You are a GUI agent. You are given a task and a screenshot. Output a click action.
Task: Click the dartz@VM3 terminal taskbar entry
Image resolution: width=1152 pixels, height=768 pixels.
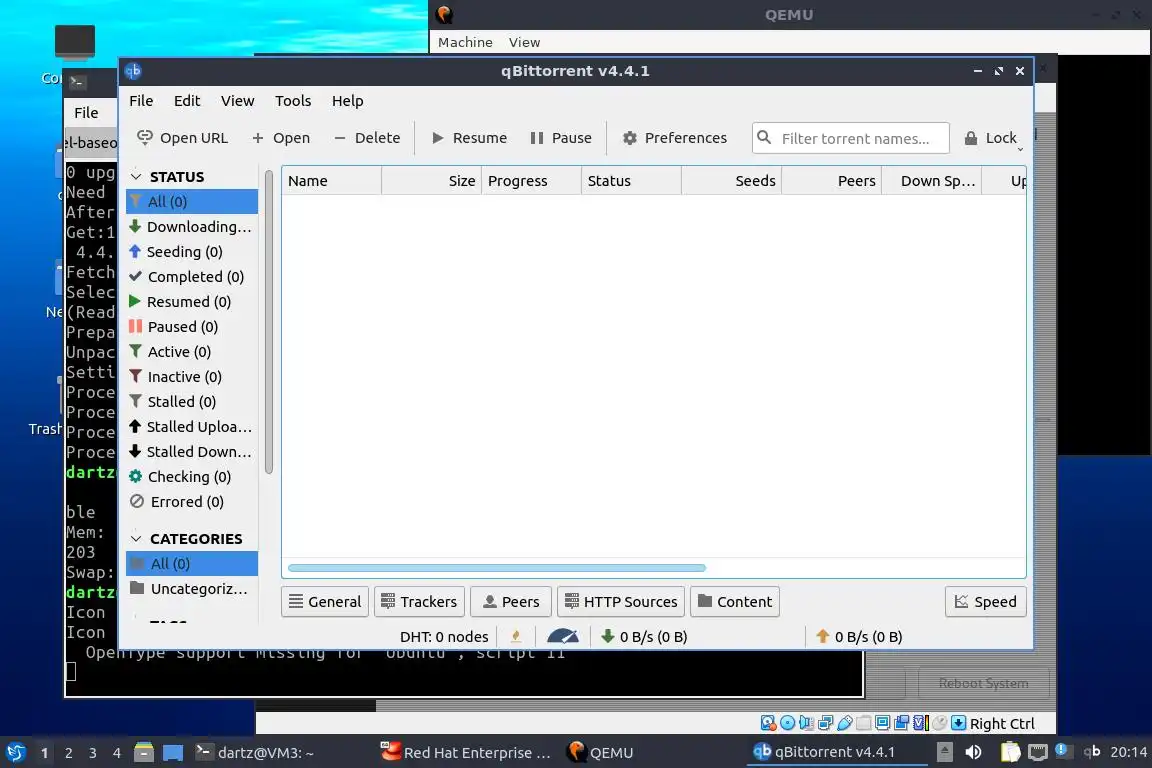[x=254, y=753]
